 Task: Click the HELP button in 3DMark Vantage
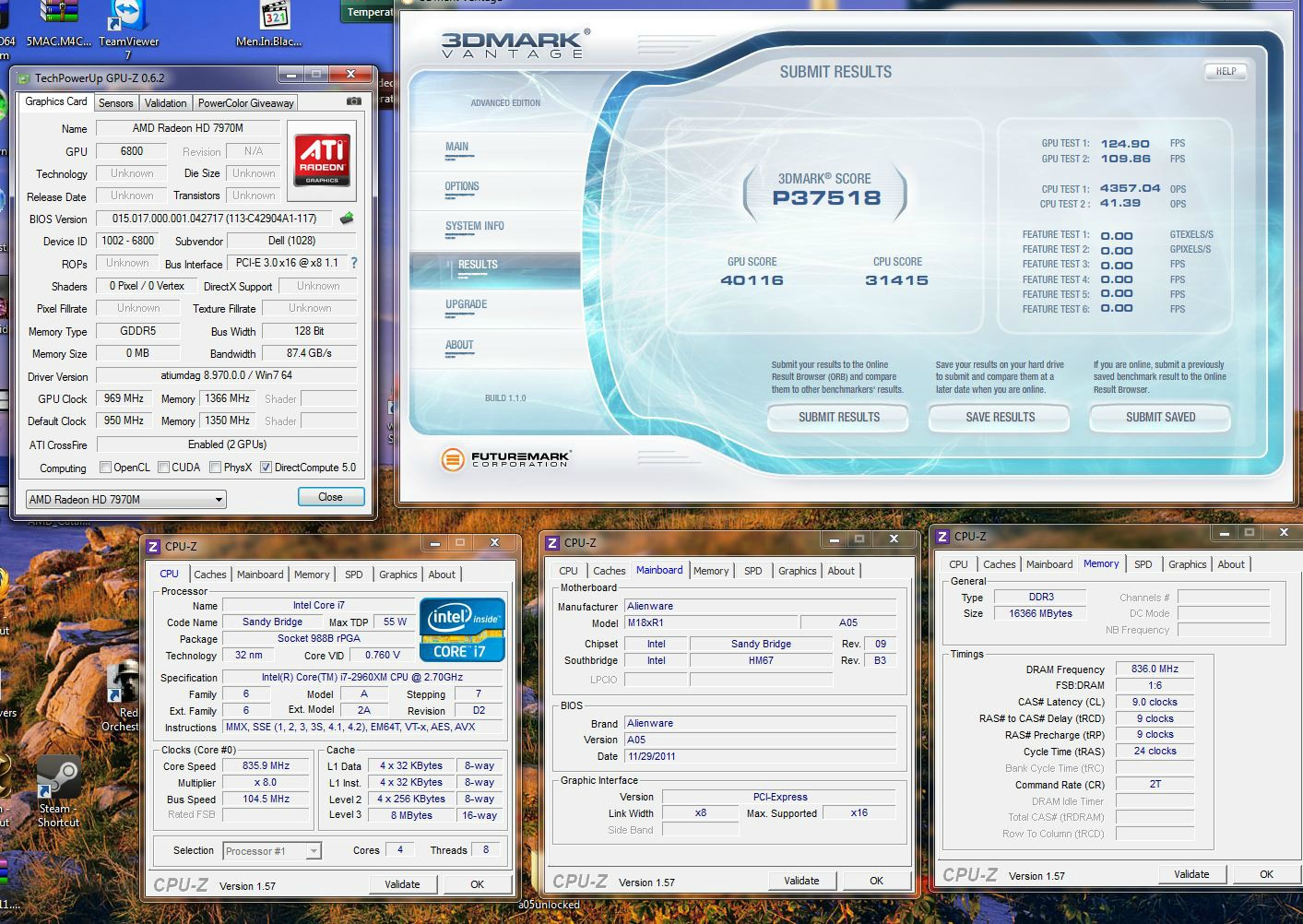pos(1226,71)
